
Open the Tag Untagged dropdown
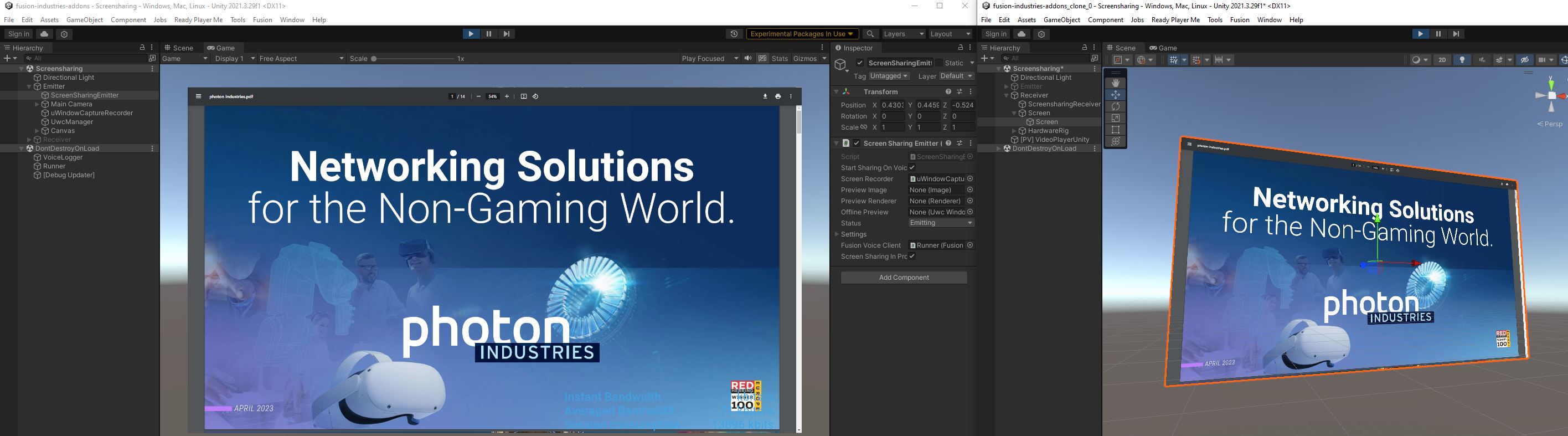coord(889,76)
